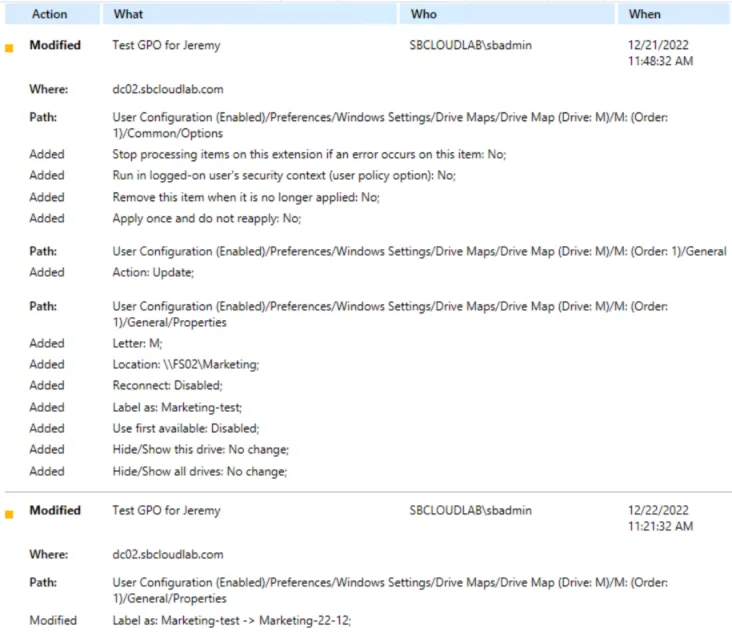The width and height of the screenshot is (732, 638).
Task: Open Test GPO for Jeremy in the 12/22 entry
Action: point(166,510)
